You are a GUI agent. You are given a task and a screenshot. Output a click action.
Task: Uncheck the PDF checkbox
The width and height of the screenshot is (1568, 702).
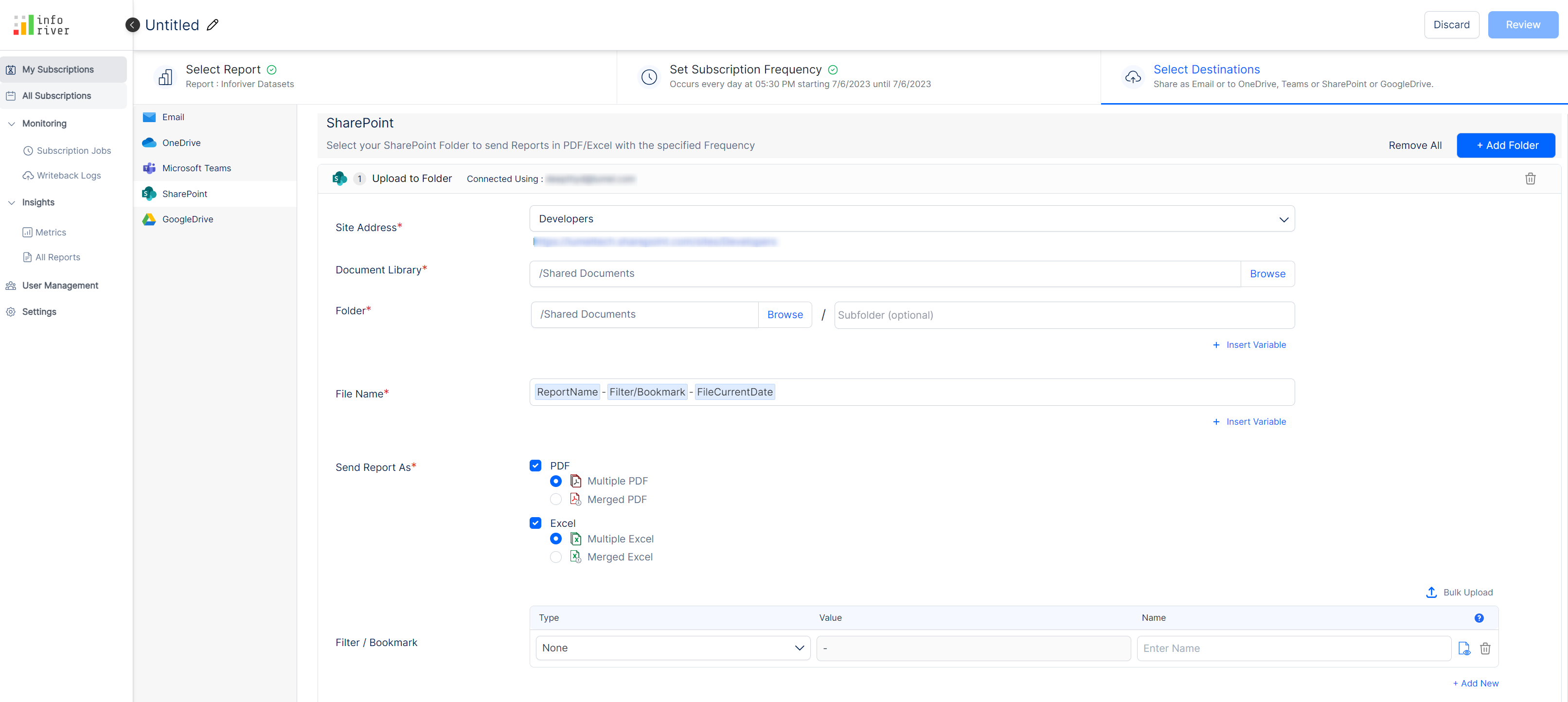coord(535,465)
